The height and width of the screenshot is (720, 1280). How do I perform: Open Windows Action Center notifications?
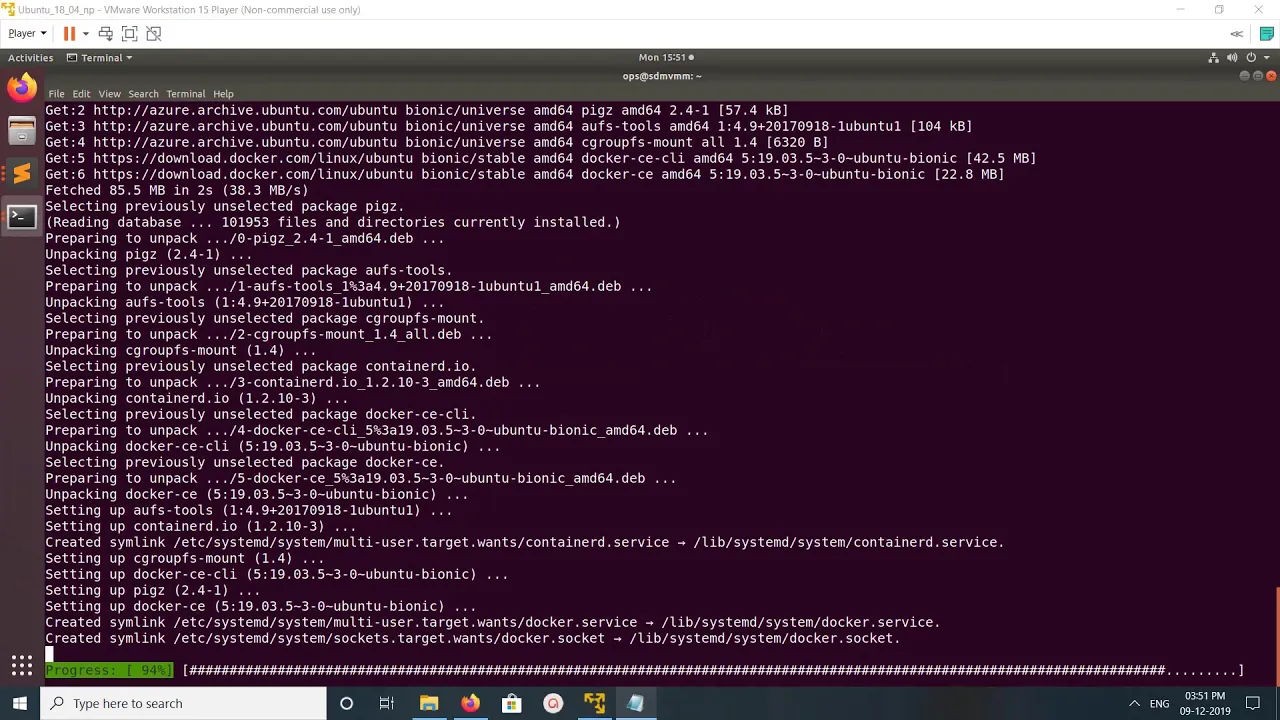click(1253, 703)
